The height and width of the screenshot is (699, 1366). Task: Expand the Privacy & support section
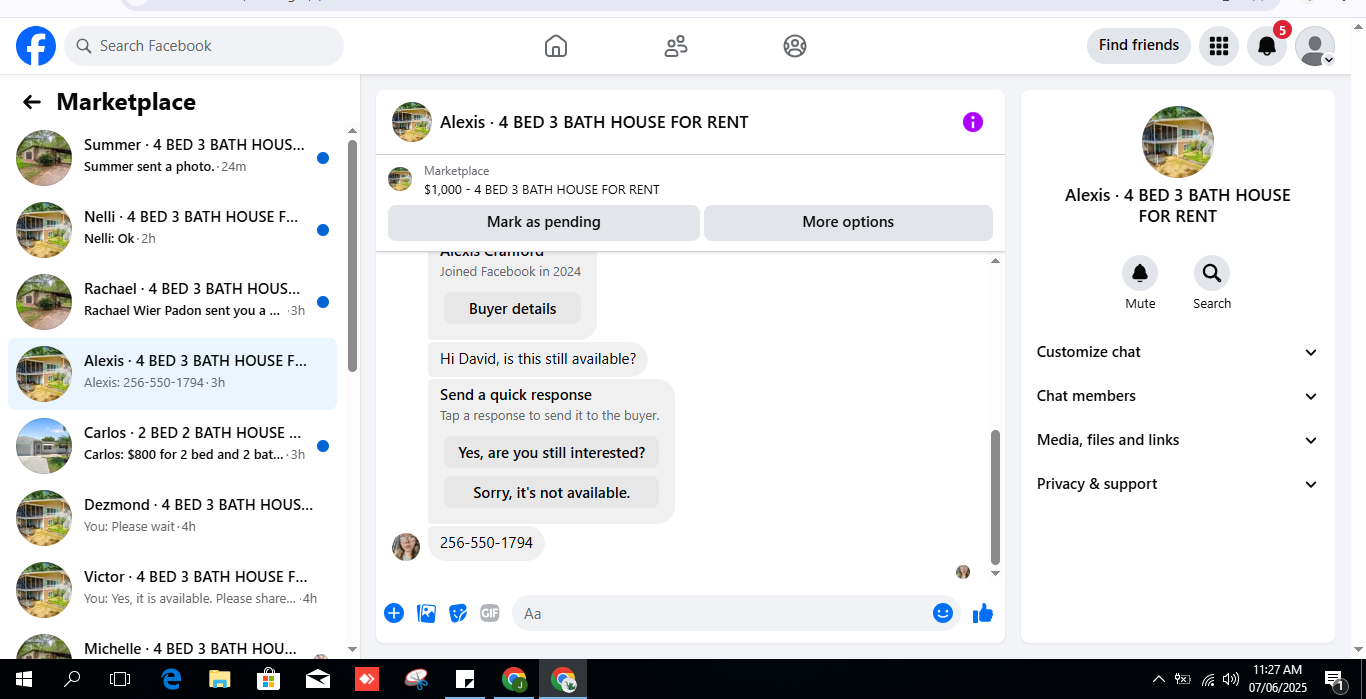click(1178, 484)
